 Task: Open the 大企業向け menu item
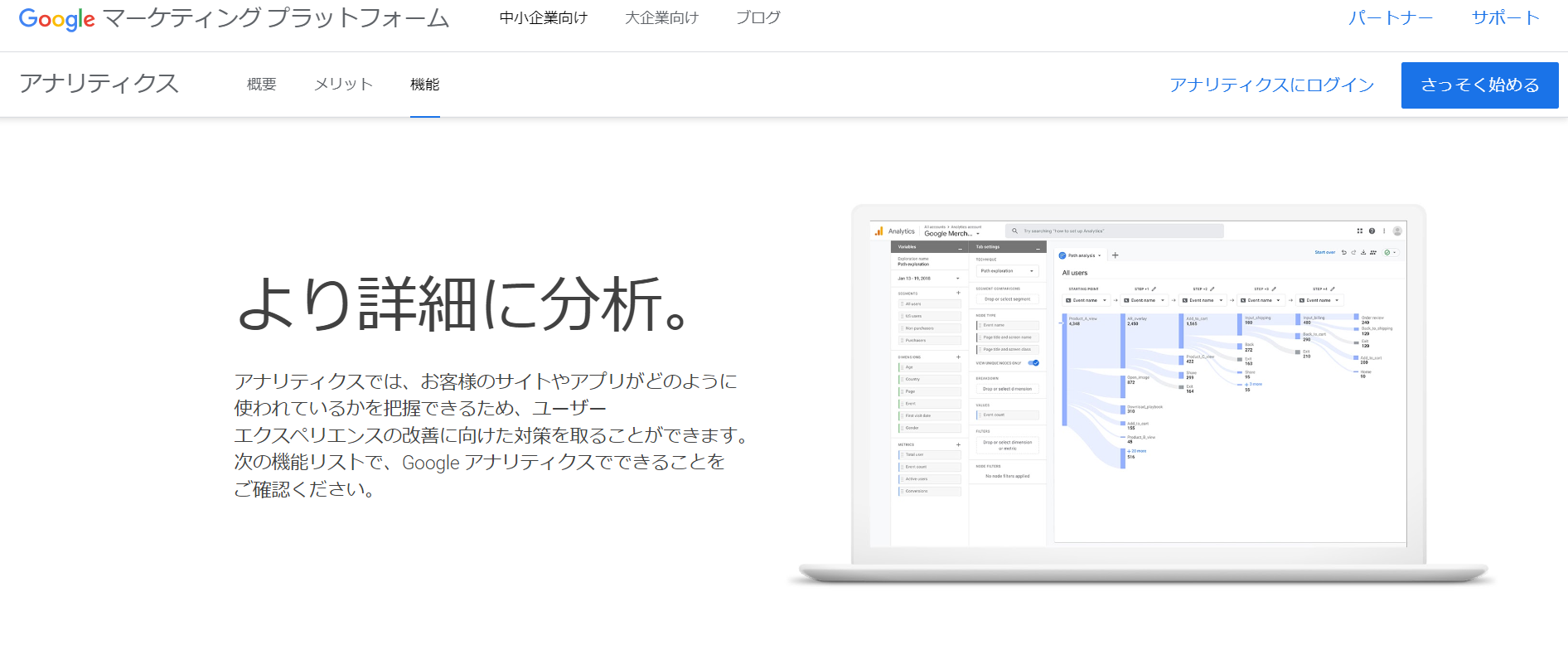[661, 17]
